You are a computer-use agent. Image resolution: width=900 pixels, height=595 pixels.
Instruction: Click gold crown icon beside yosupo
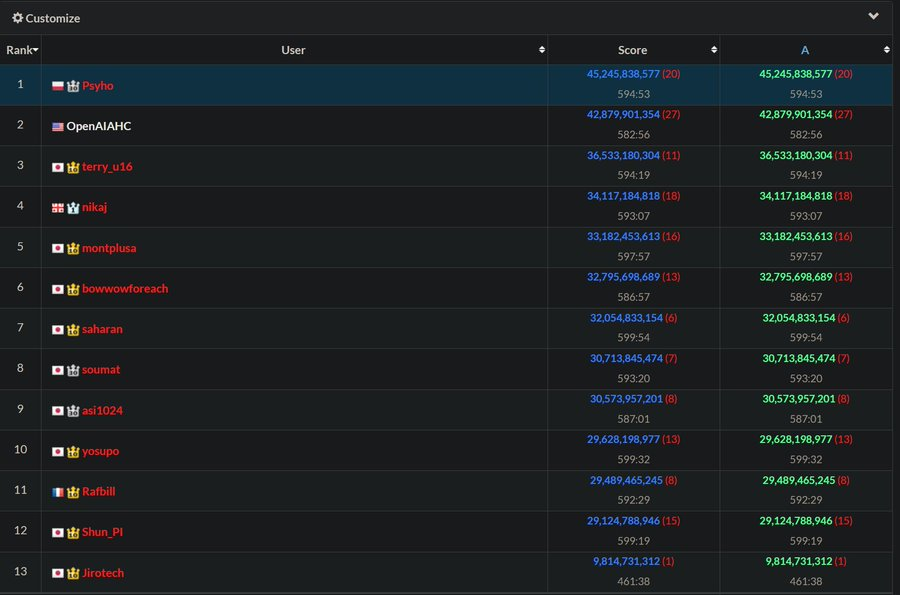73,452
